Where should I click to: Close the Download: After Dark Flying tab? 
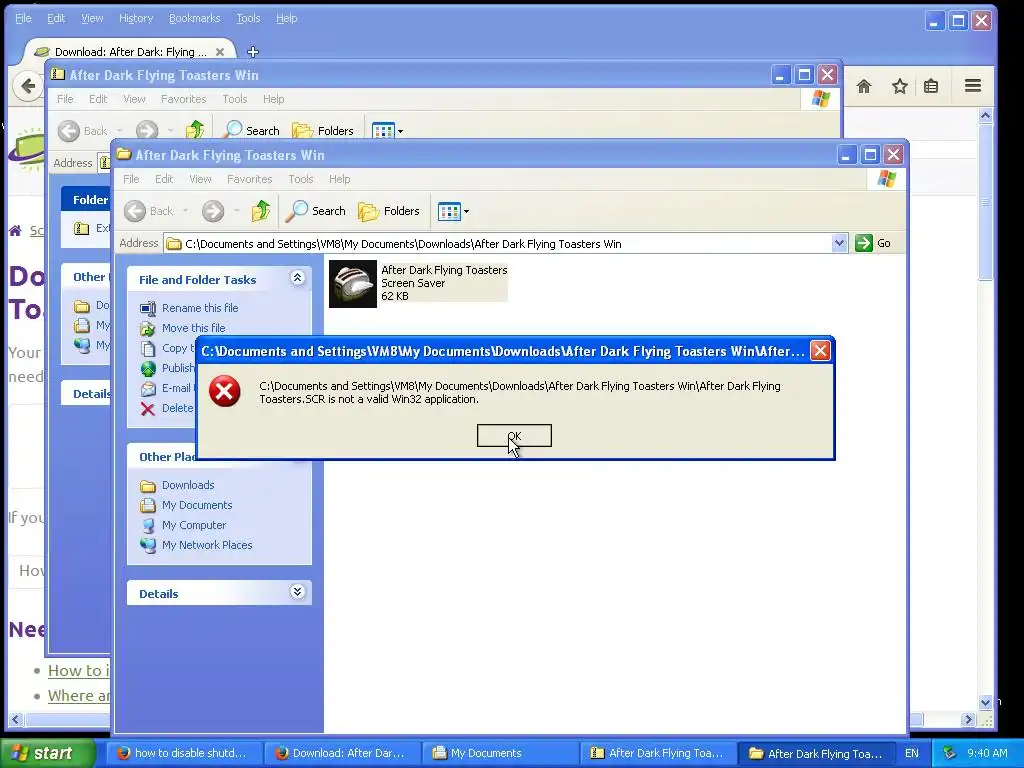[x=220, y=52]
